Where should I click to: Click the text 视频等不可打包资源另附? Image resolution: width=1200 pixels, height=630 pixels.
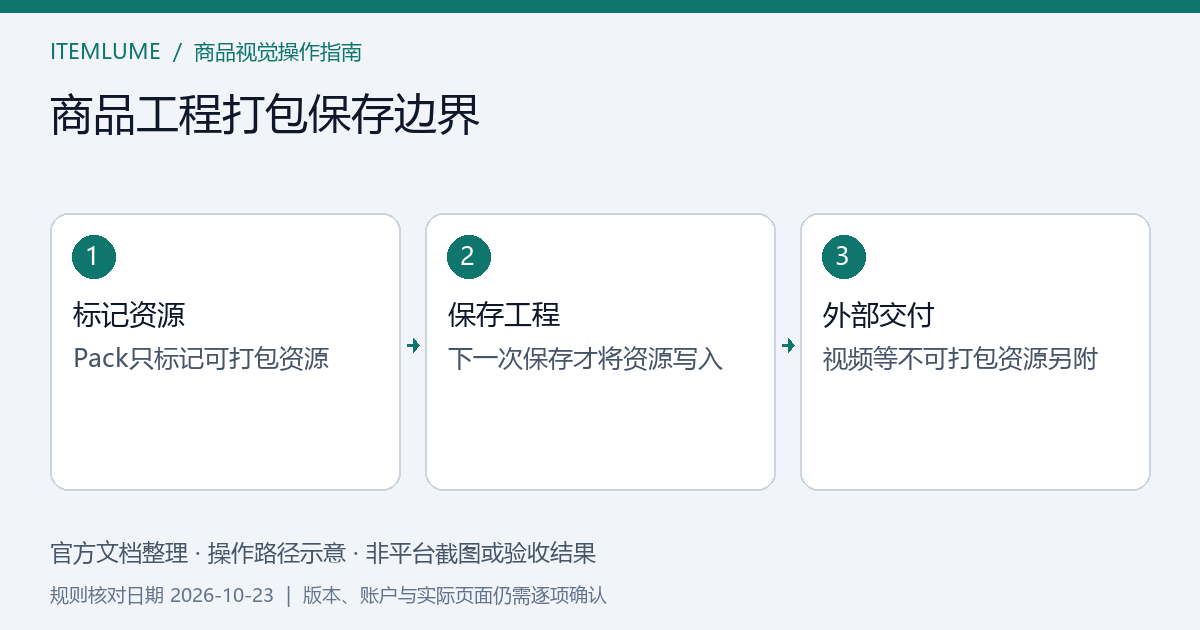[960, 358]
